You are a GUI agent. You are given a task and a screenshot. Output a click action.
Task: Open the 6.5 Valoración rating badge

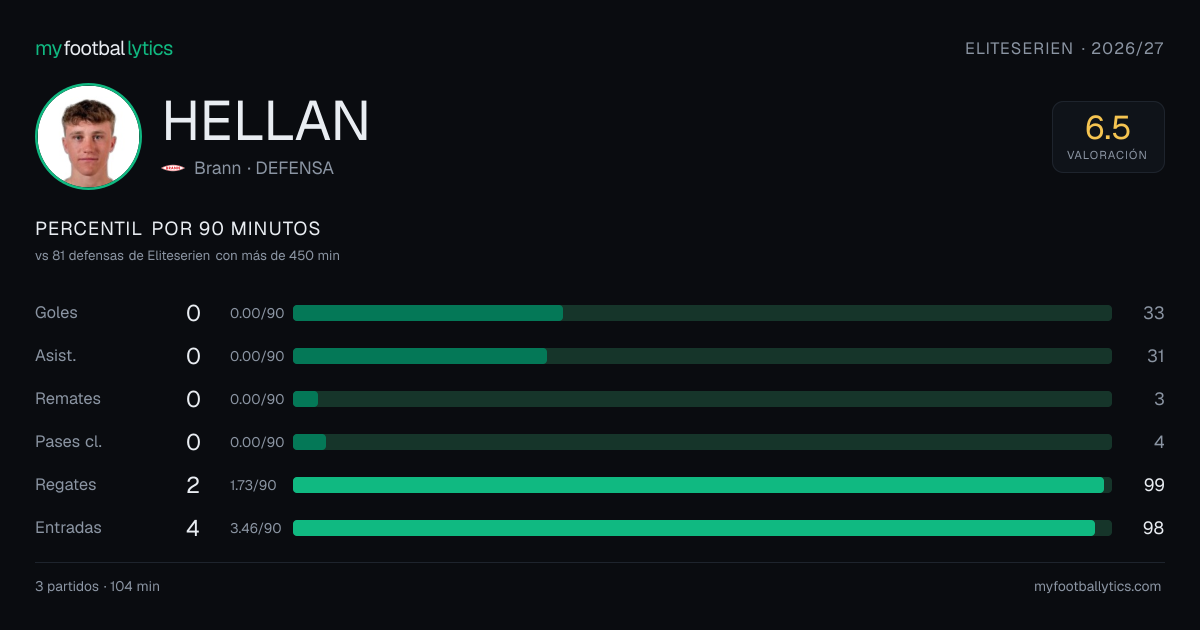coord(1108,137)
